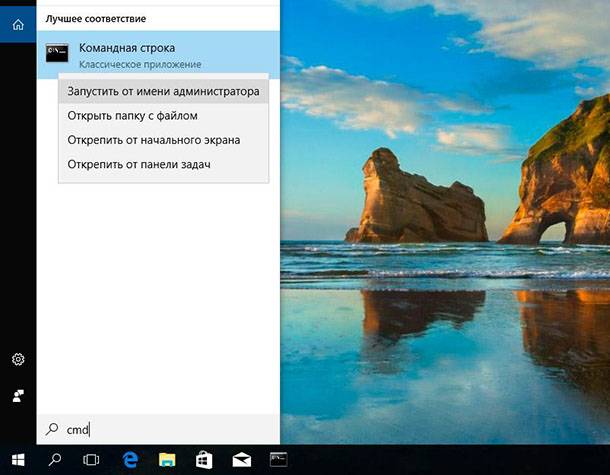This screenshot has width=610, height=475.
Task: Open Command Prompt pinned on the taskbar
Action: [279, 459]
